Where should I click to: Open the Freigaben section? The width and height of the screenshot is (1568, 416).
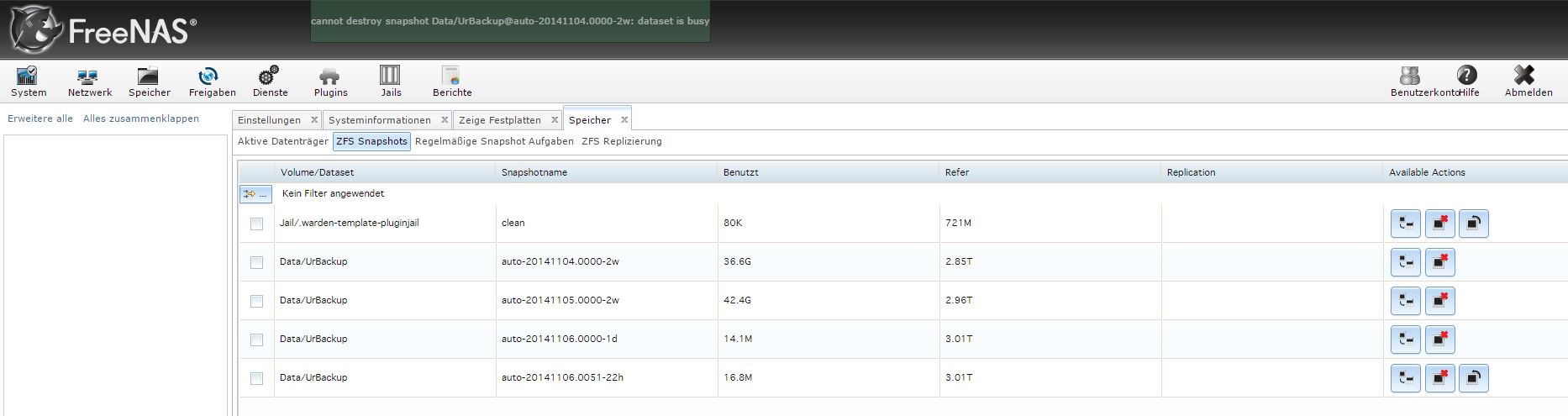[212, 82]
